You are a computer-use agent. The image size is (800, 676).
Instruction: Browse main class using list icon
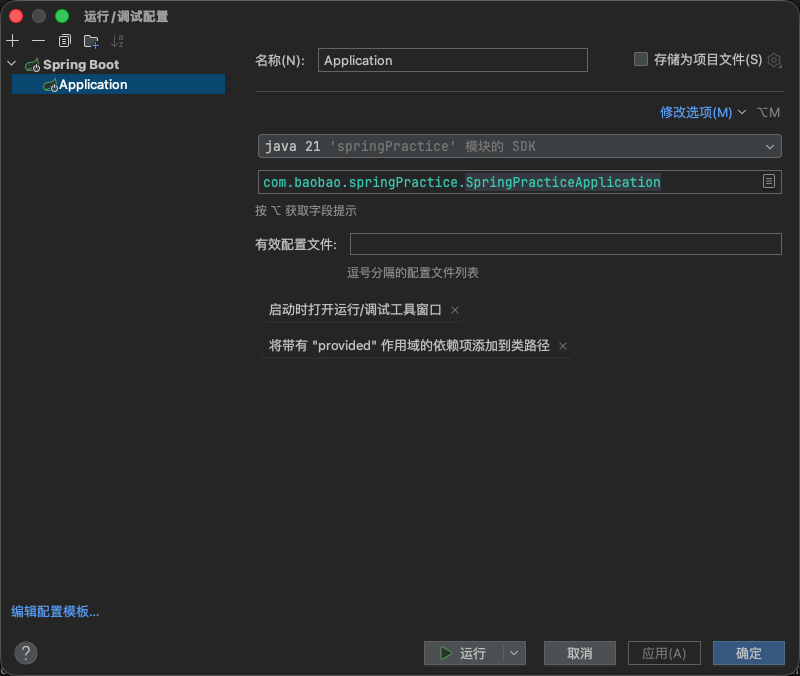point(769,181)
